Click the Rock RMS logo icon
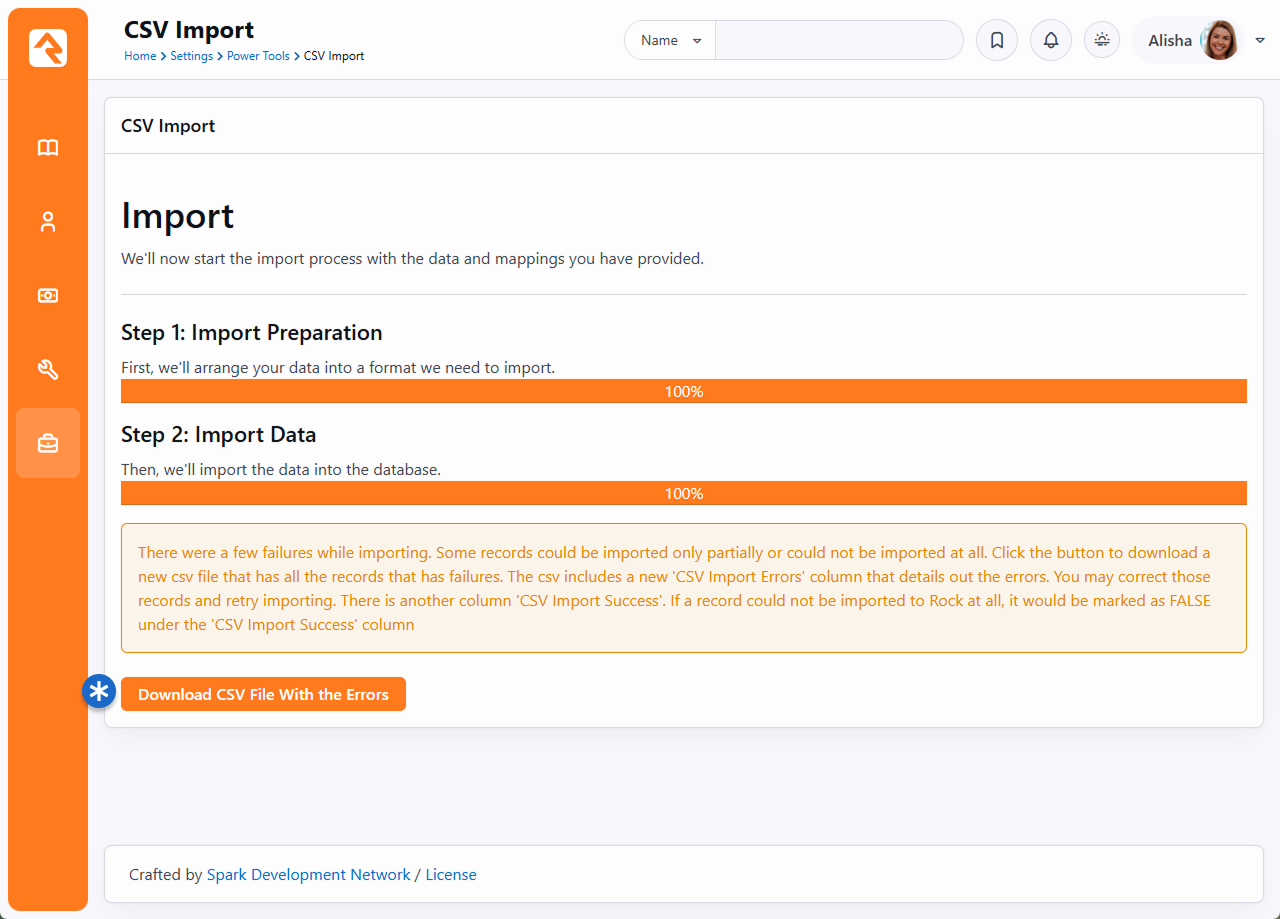This screenshot has width=1280, height=919. click(48, 48)
